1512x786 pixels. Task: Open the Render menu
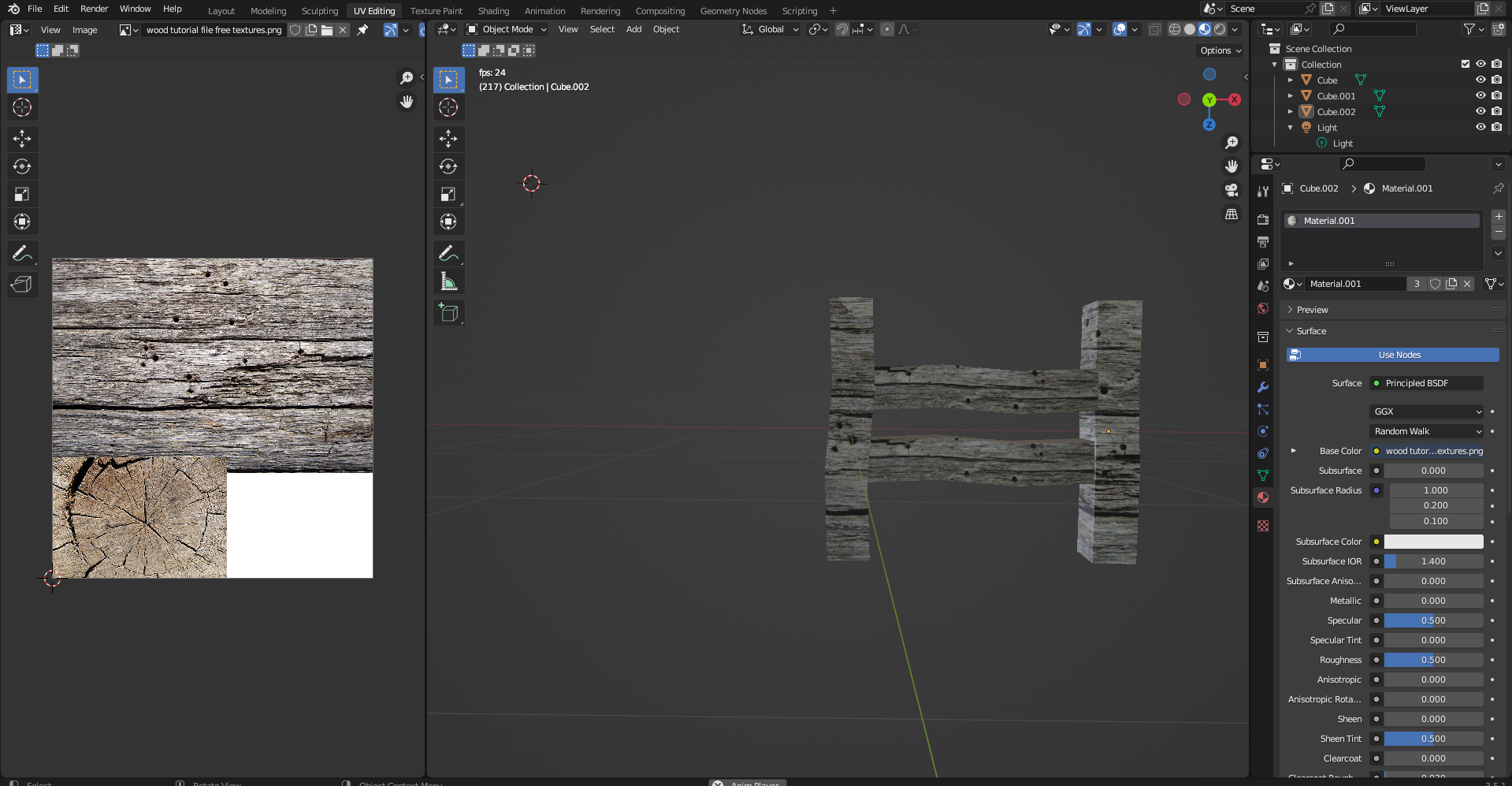pyautogui.click(x=94, y=9)
